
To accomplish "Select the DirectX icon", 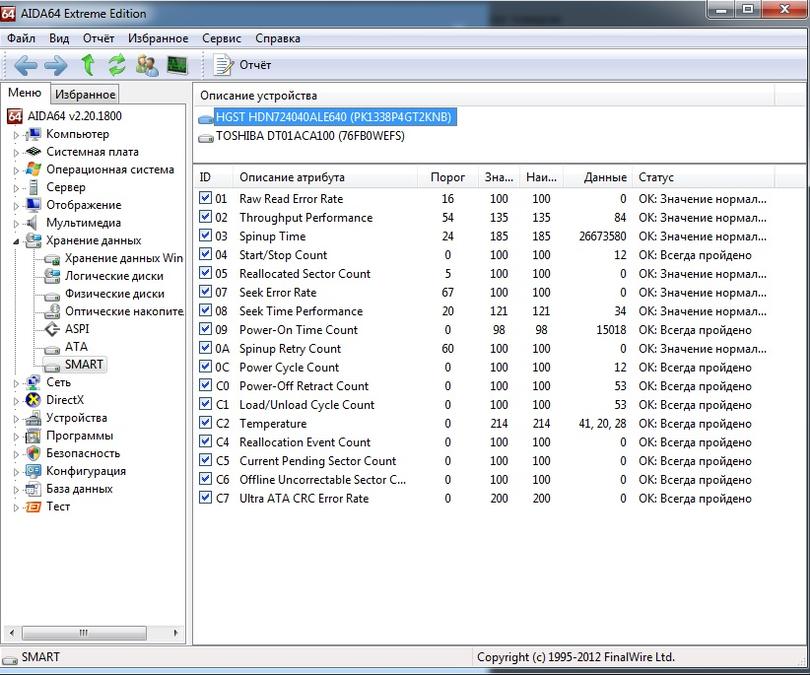I will tap(34, 400).
